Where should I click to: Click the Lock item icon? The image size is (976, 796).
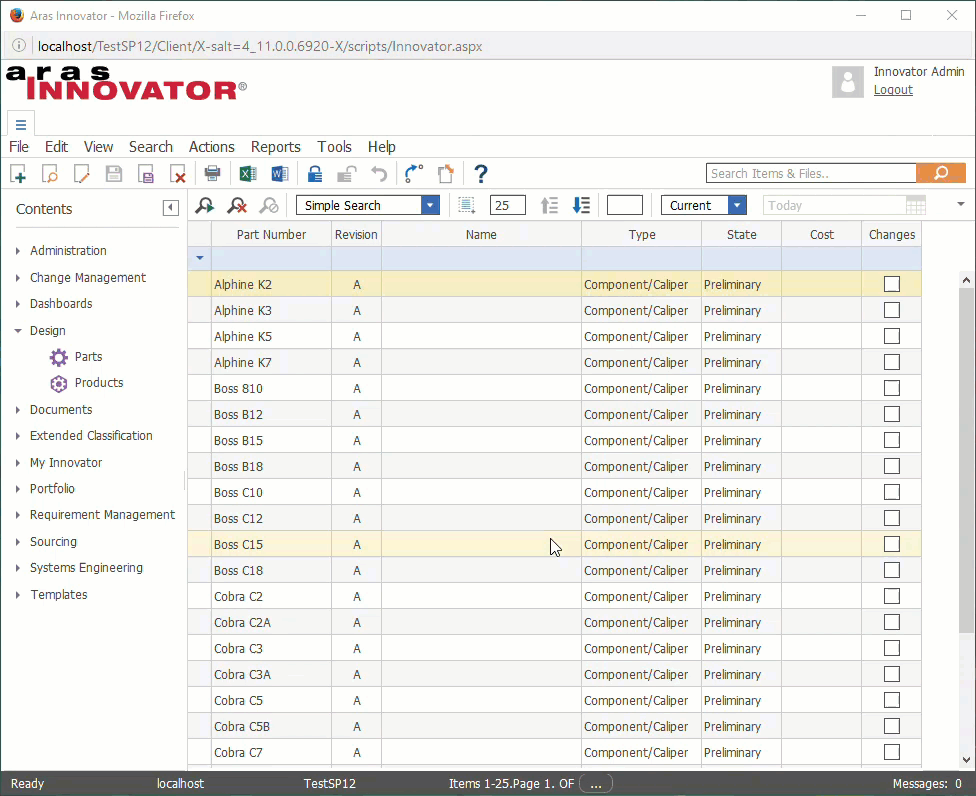315,174
